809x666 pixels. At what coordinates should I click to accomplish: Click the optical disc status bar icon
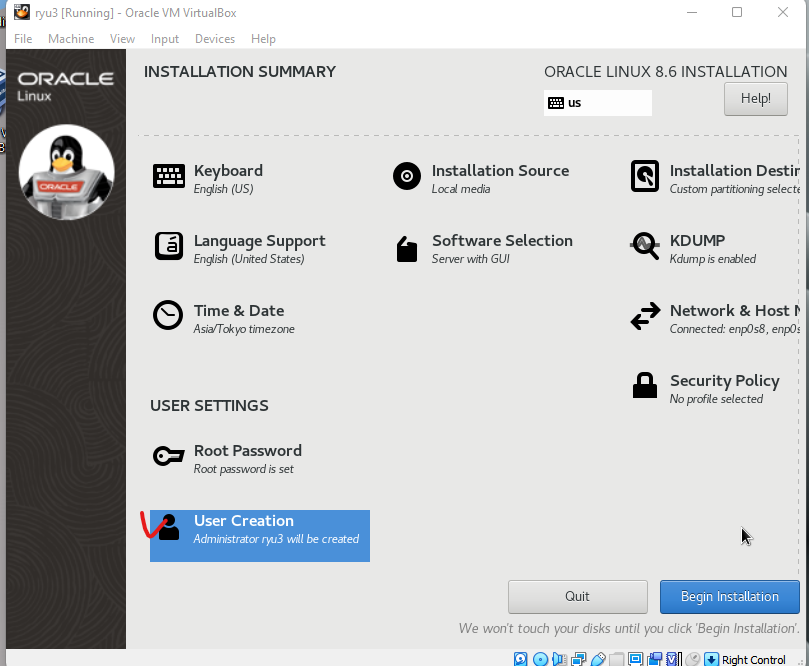click(540, 659)
